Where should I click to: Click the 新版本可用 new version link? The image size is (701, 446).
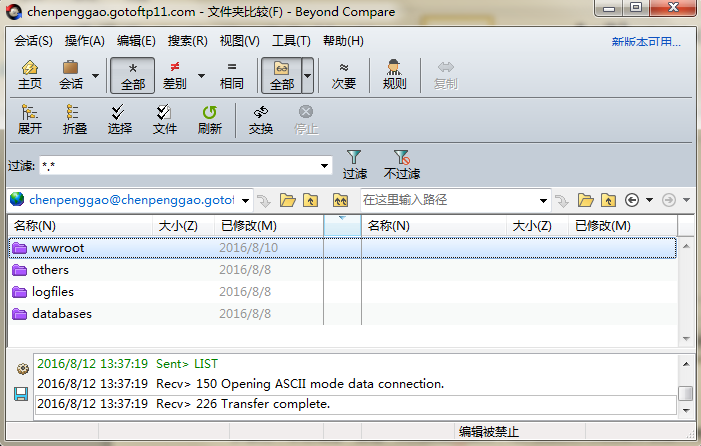[646, 42]
